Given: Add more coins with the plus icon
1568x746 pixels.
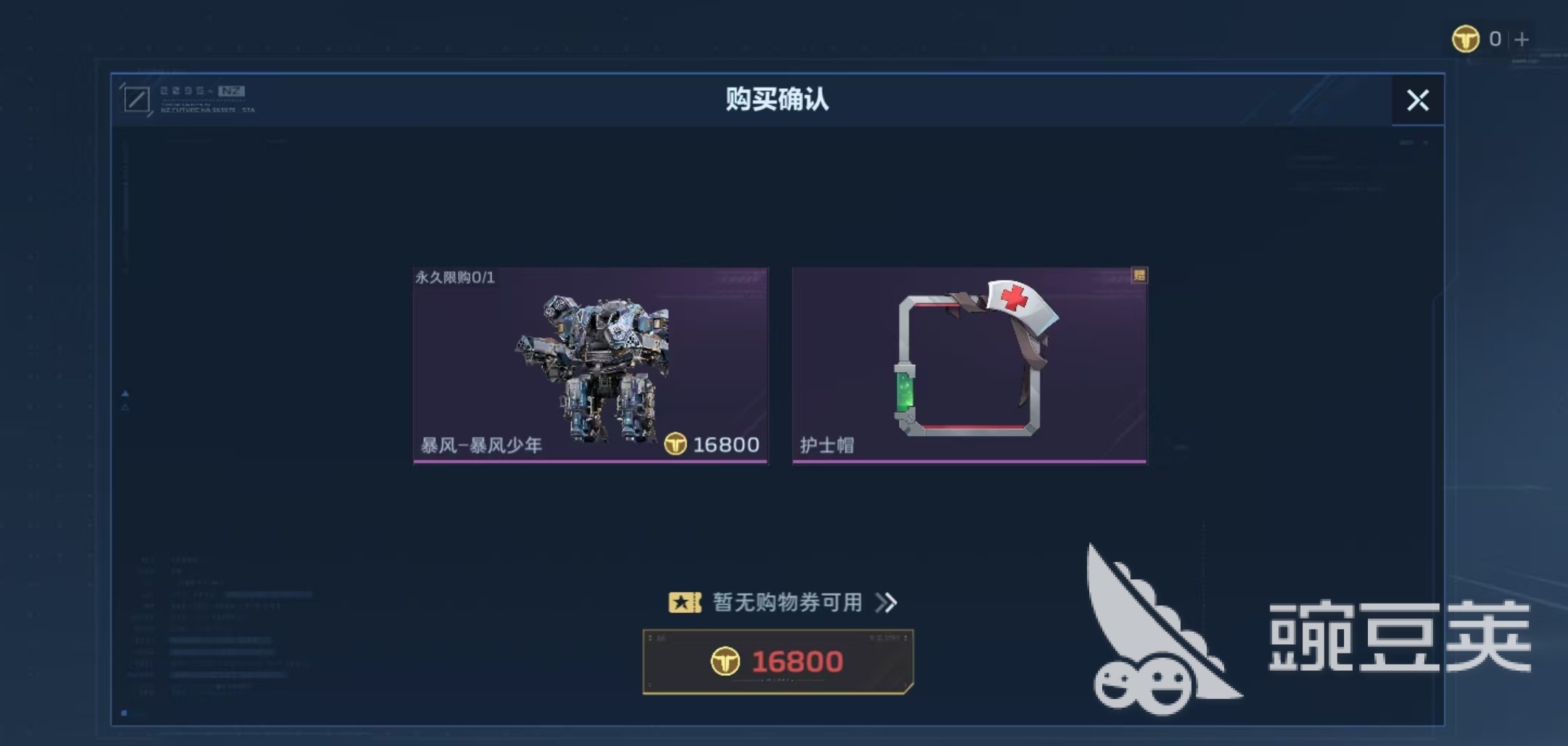Looking at the screenshot, I should [1522, 39].
